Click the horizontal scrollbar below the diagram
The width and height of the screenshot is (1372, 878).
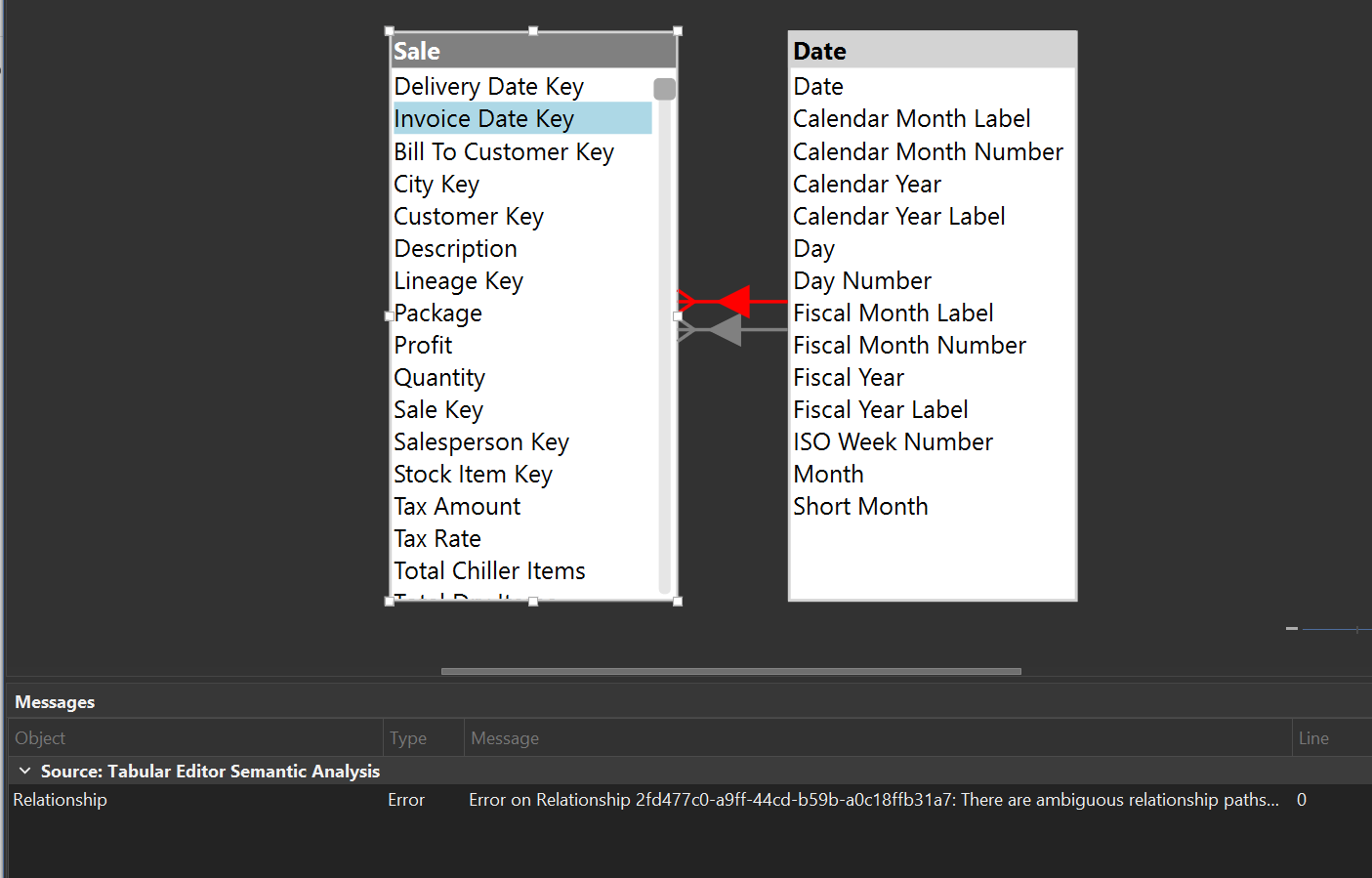[x=729, y=671]
